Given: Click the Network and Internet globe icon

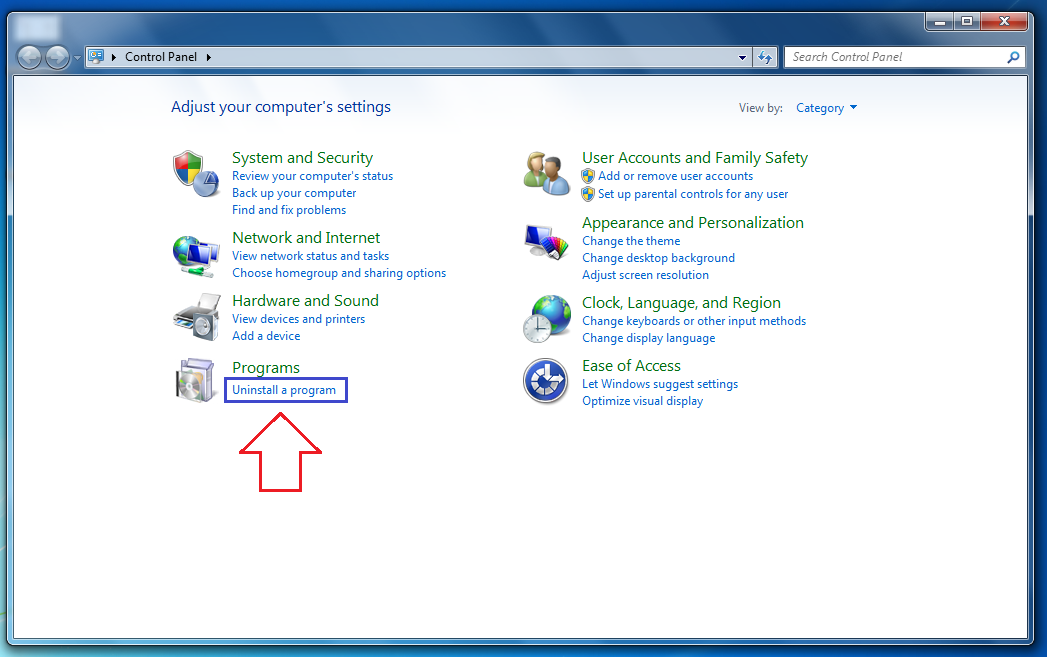Looking at the screenshot, I should click(196, 256).
